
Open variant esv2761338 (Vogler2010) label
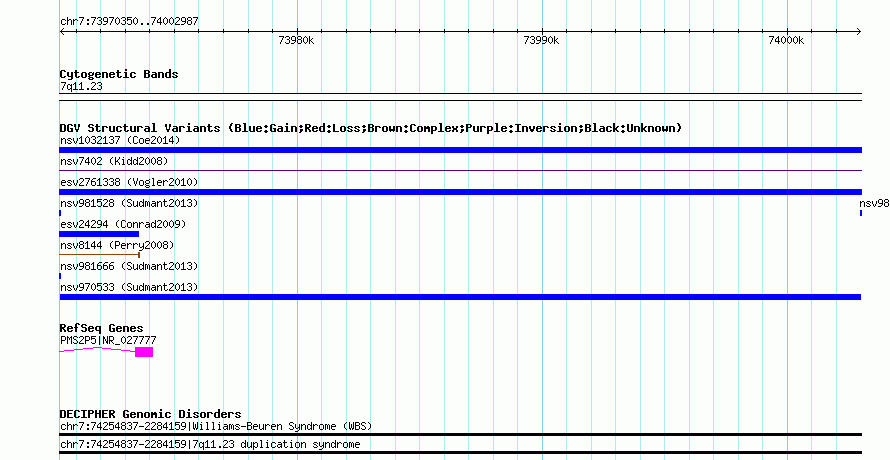click(129, 182)
